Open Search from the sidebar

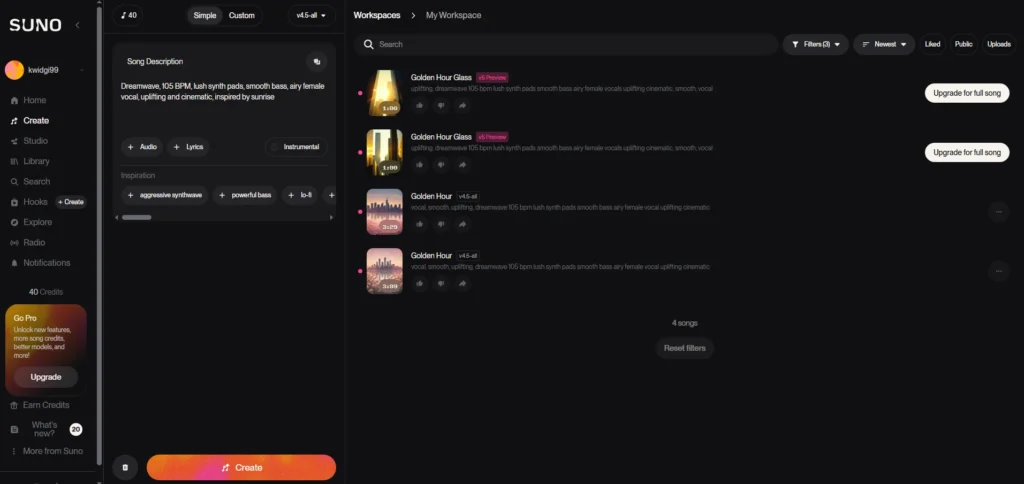click(x=31, y=181)
